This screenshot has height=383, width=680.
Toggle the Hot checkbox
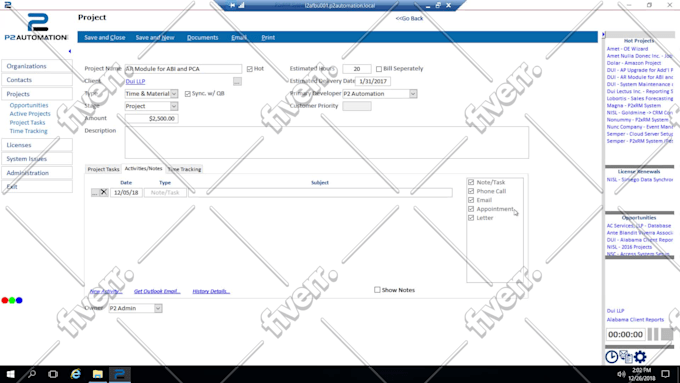pyautogui.click(x=250, y=69)
